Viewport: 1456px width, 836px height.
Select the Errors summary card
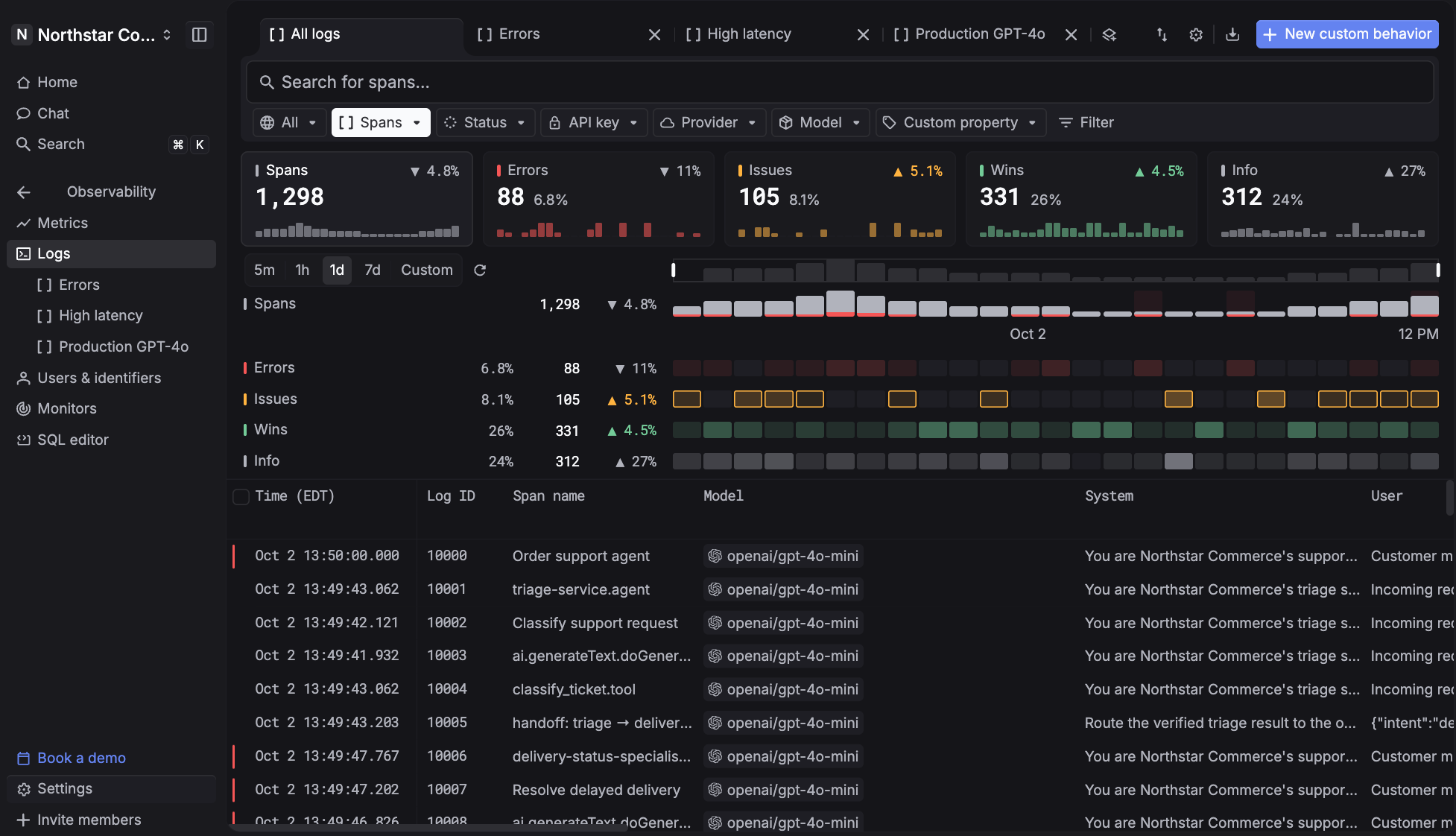tap(598, 199)
